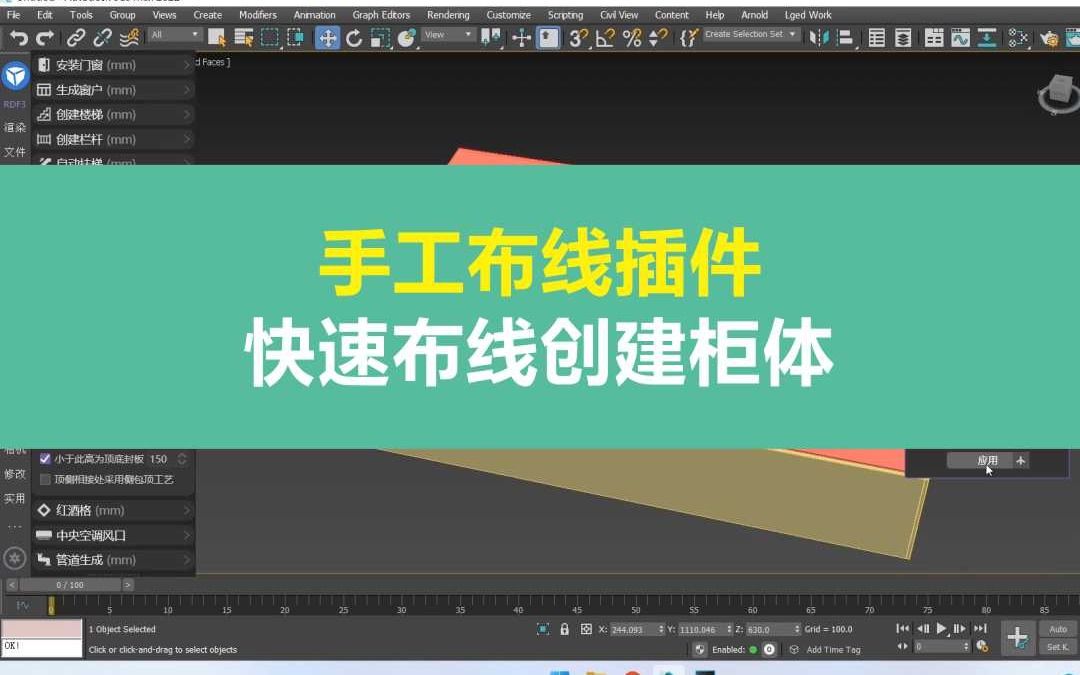1080x675 pixels.
Task: Click the Undo arrow in toolbar
Action: [x=19, y=38]
